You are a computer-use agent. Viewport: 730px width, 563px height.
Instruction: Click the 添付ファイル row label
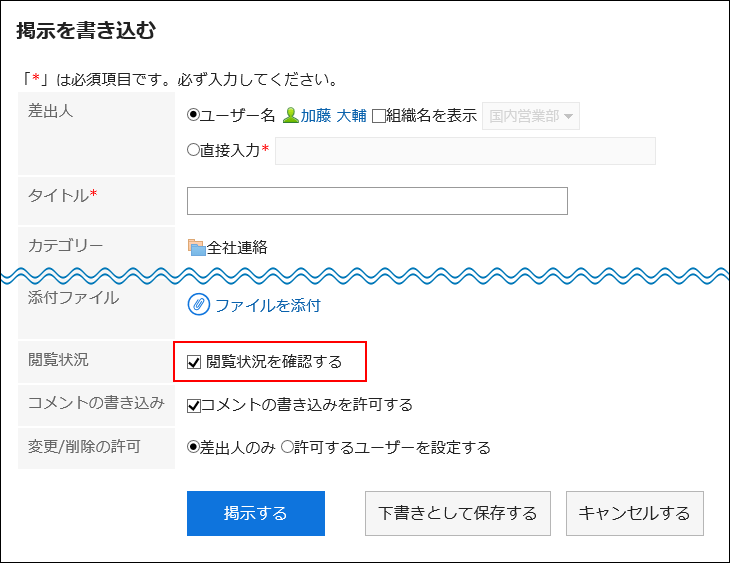73,298
